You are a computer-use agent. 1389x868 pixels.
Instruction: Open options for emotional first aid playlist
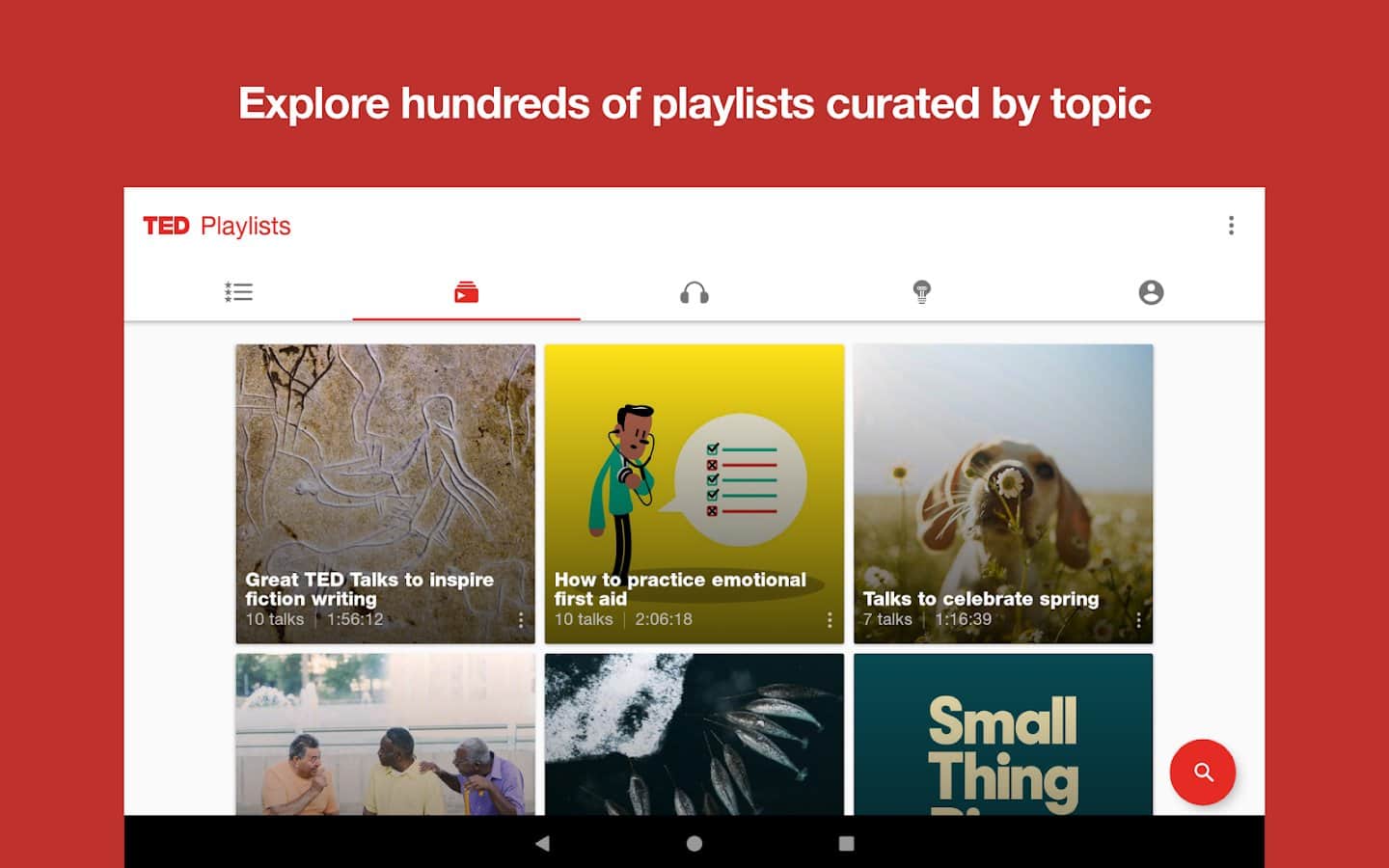click(830, 620)
